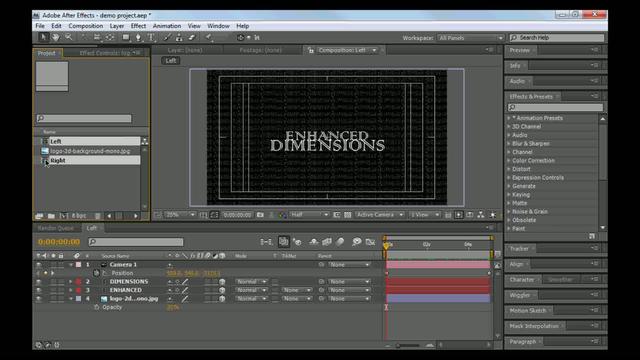Select the Clone Stamp tool
The image size is (640, 360).
pyautogui.click(x=179, y=38)
